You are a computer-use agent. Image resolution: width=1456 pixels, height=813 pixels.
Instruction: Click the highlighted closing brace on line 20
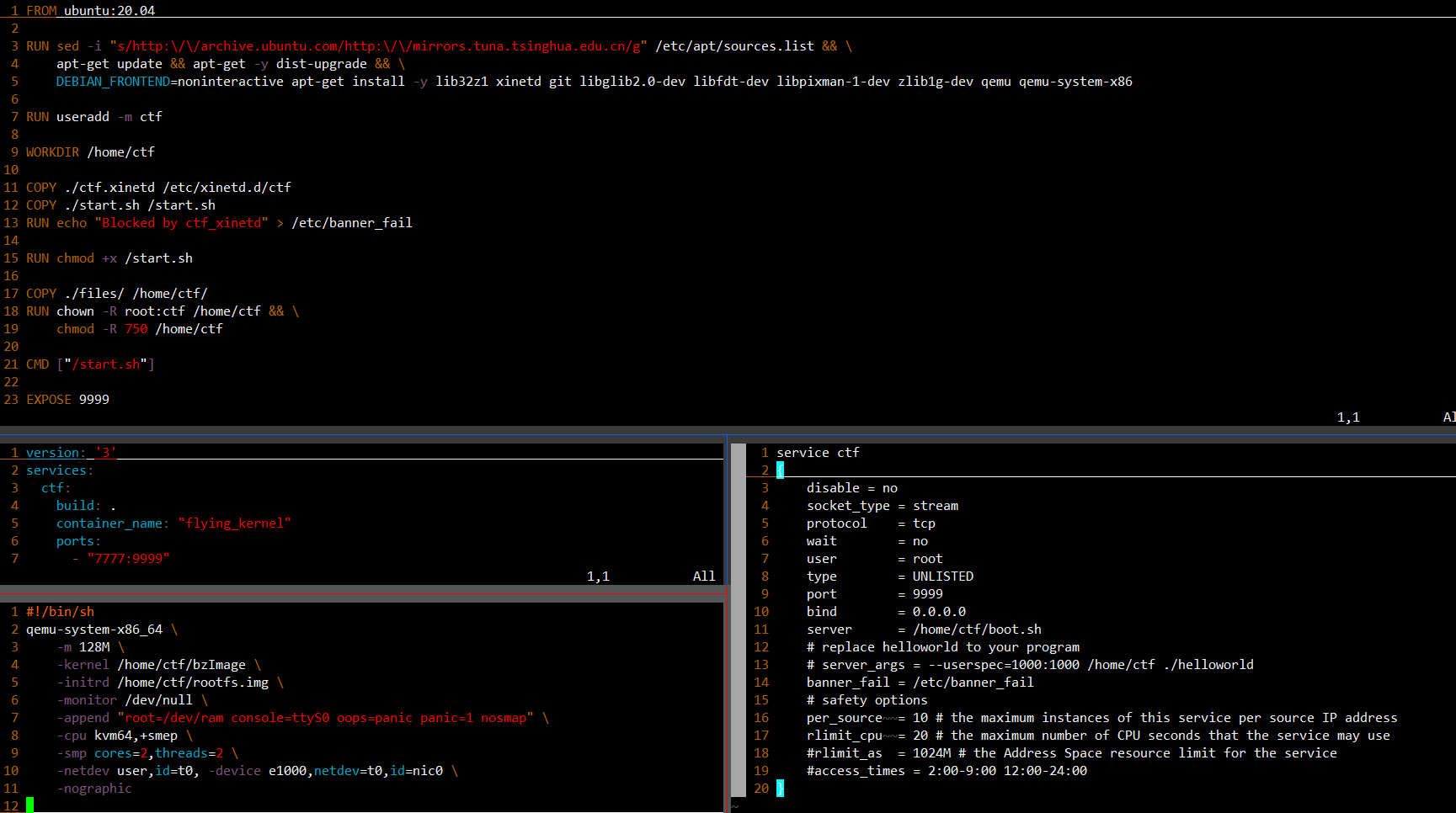780,789
